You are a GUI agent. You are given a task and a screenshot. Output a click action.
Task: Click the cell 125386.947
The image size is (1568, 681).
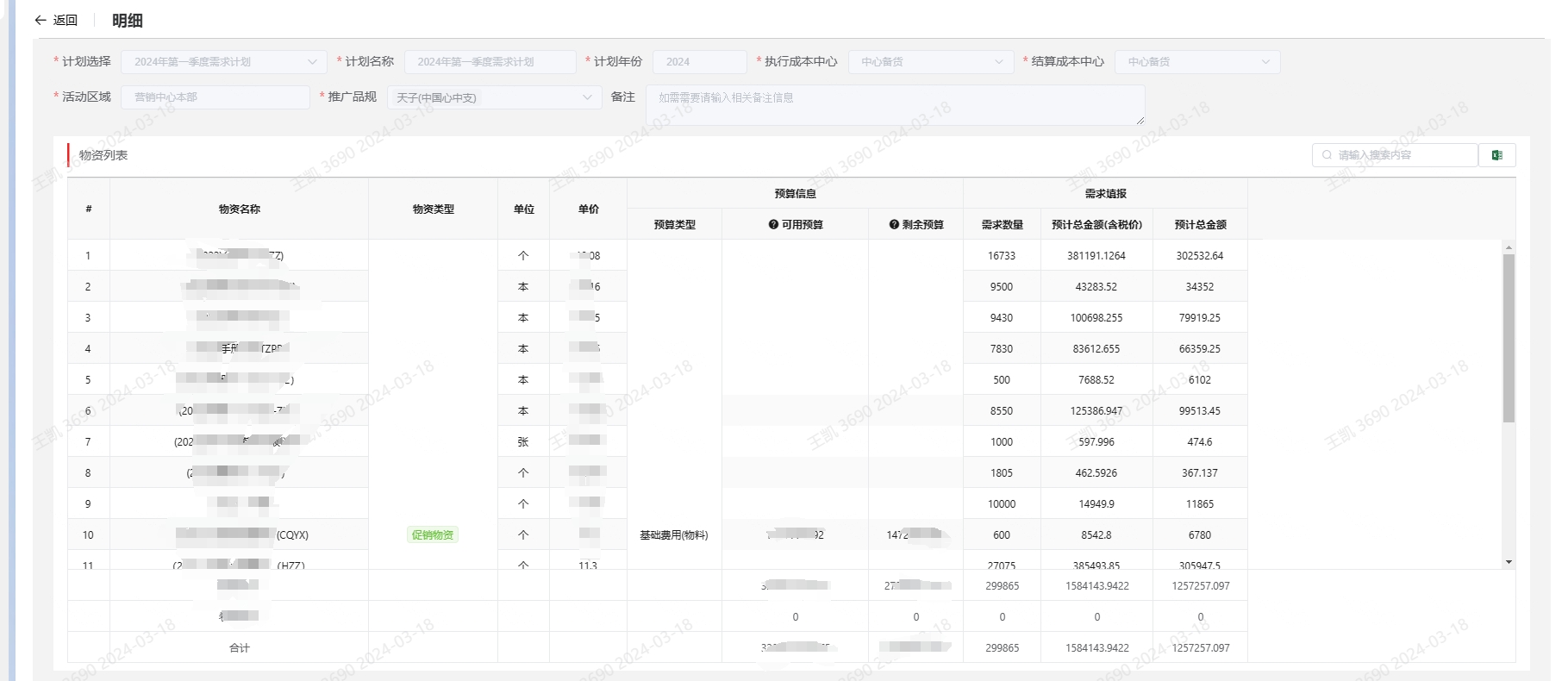tap(1096, 411)
